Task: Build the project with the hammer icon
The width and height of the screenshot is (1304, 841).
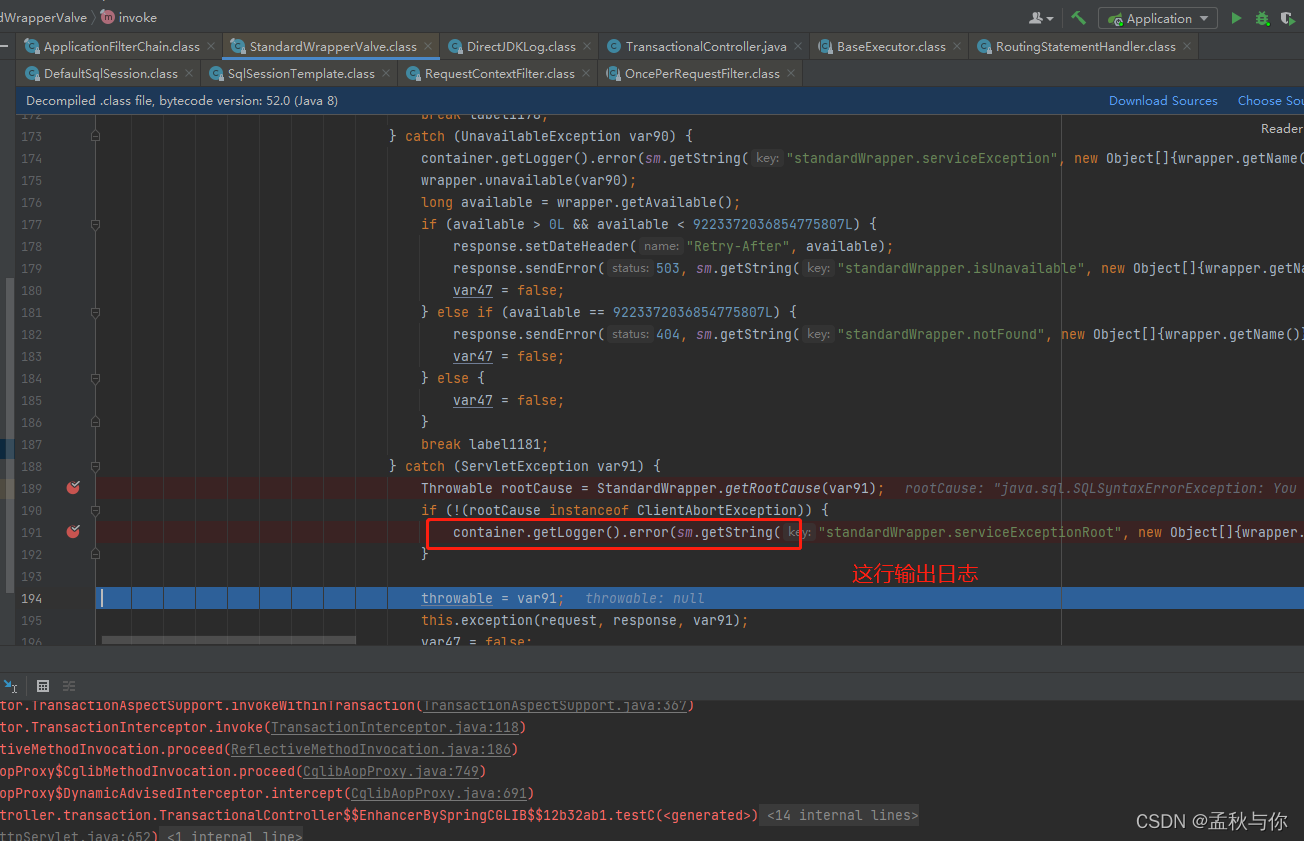Action: click(1078, 18)
